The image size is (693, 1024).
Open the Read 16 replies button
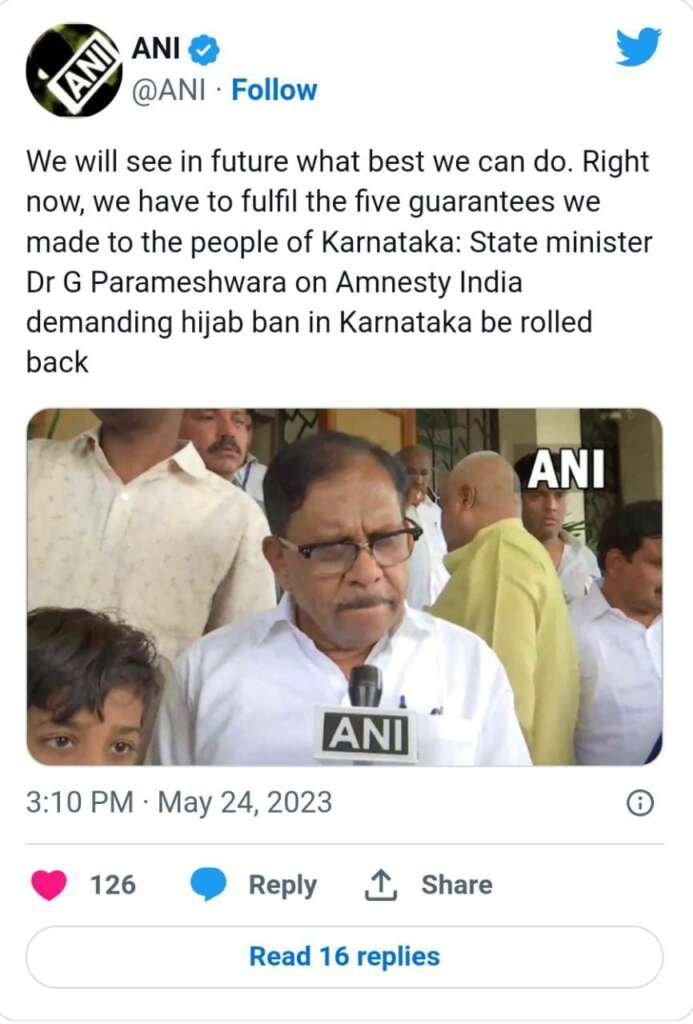(x=344, y=957)
